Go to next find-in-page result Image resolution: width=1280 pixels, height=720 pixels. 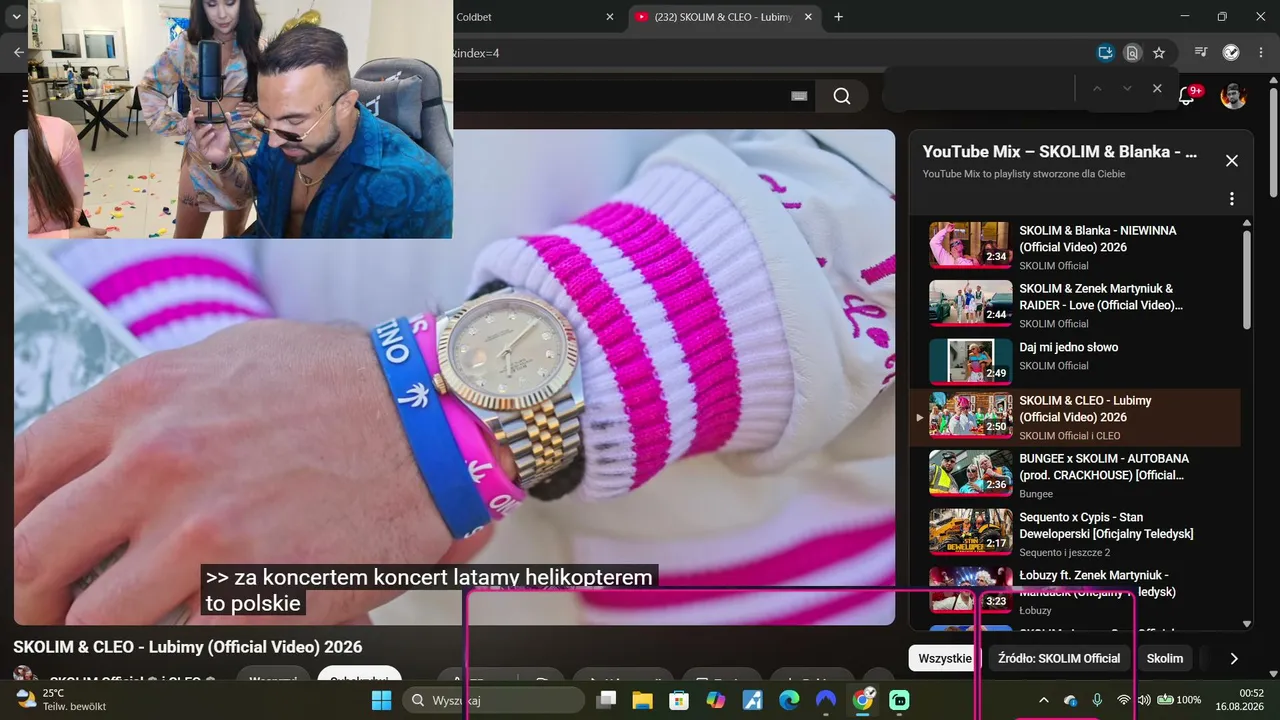click(x=1127, y=89)
